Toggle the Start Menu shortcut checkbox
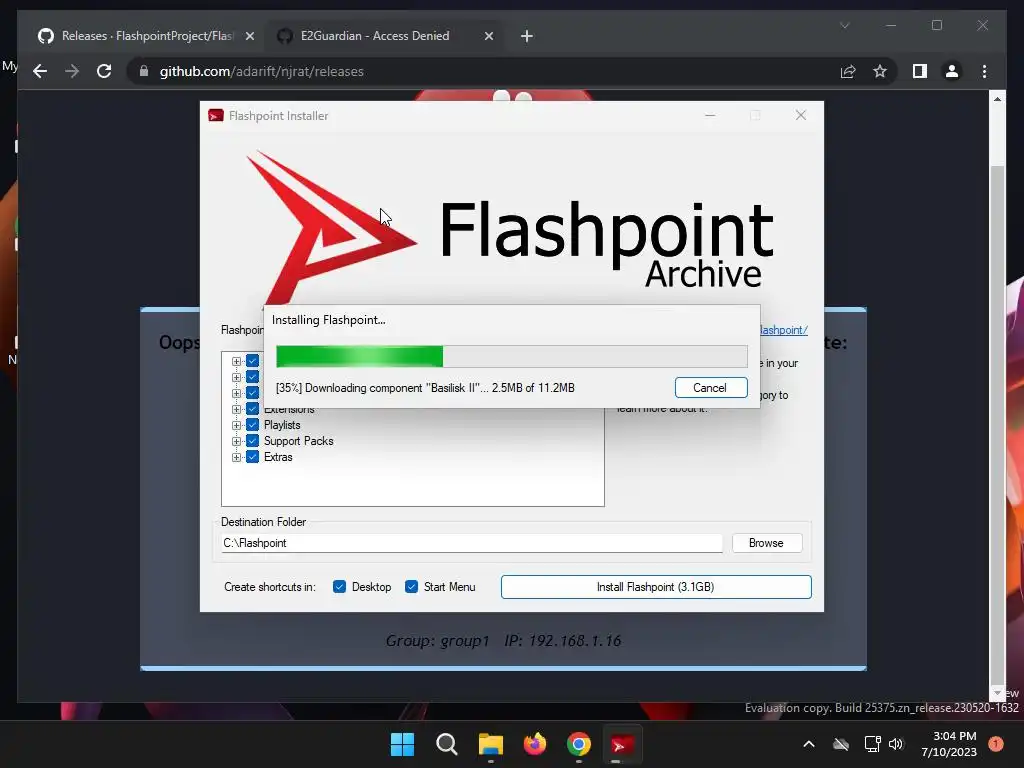The width and height of the screenshot is (1024, 768). pyautogui.click(x=411, y=586)
